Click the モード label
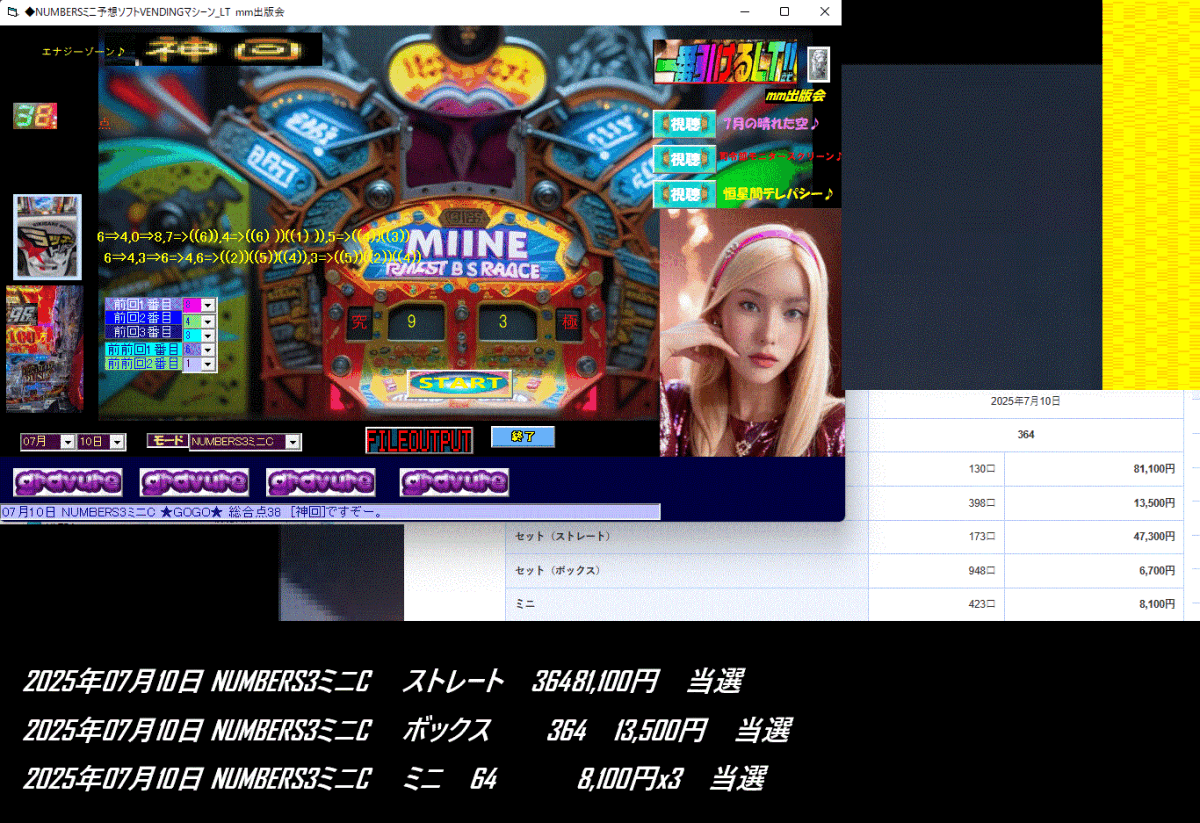 click(166, 440)
